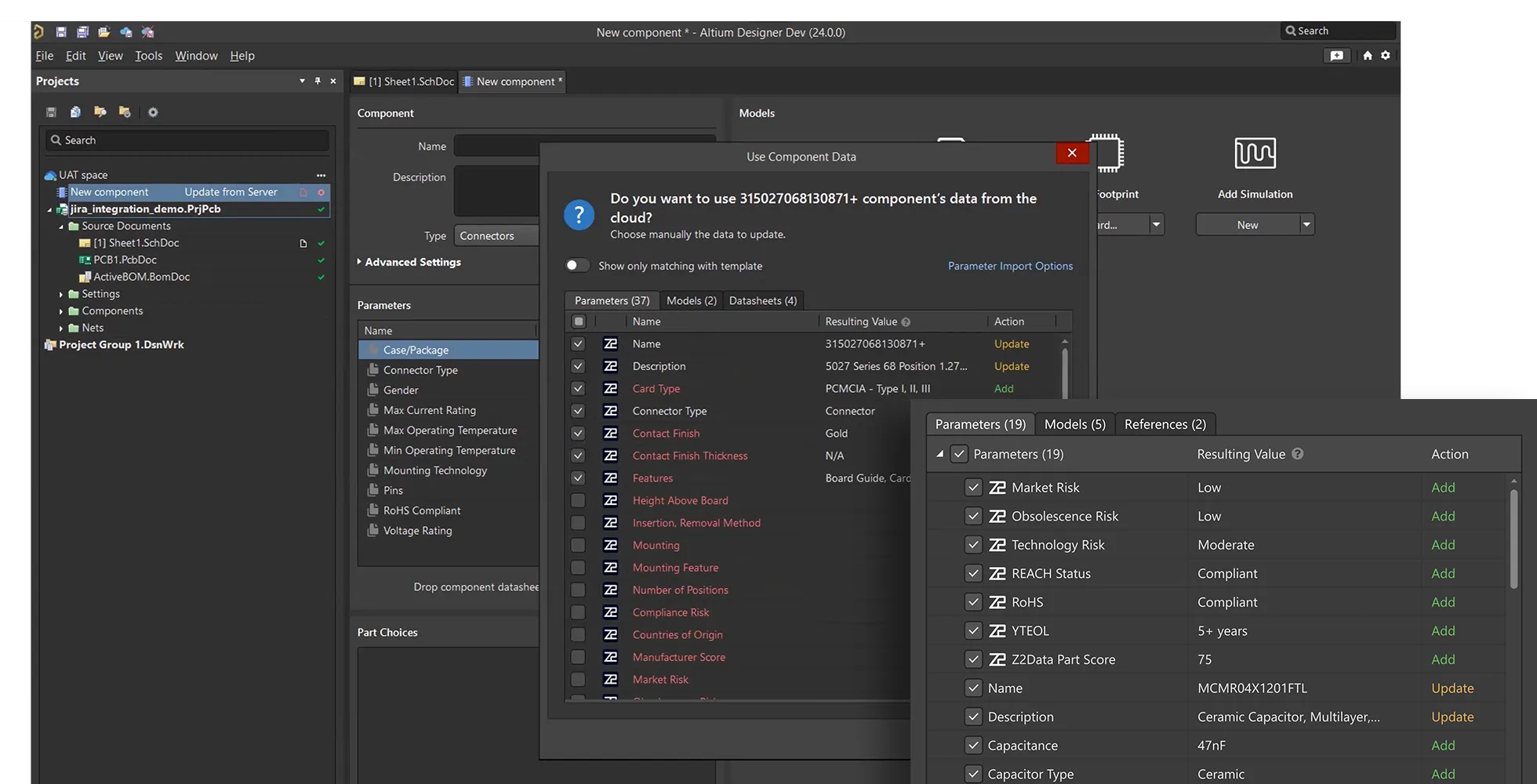Screen dimensions: 1537x784
Task: Uncheck the Obsolescence Risk checkbox
Action: tap(973, 516)
